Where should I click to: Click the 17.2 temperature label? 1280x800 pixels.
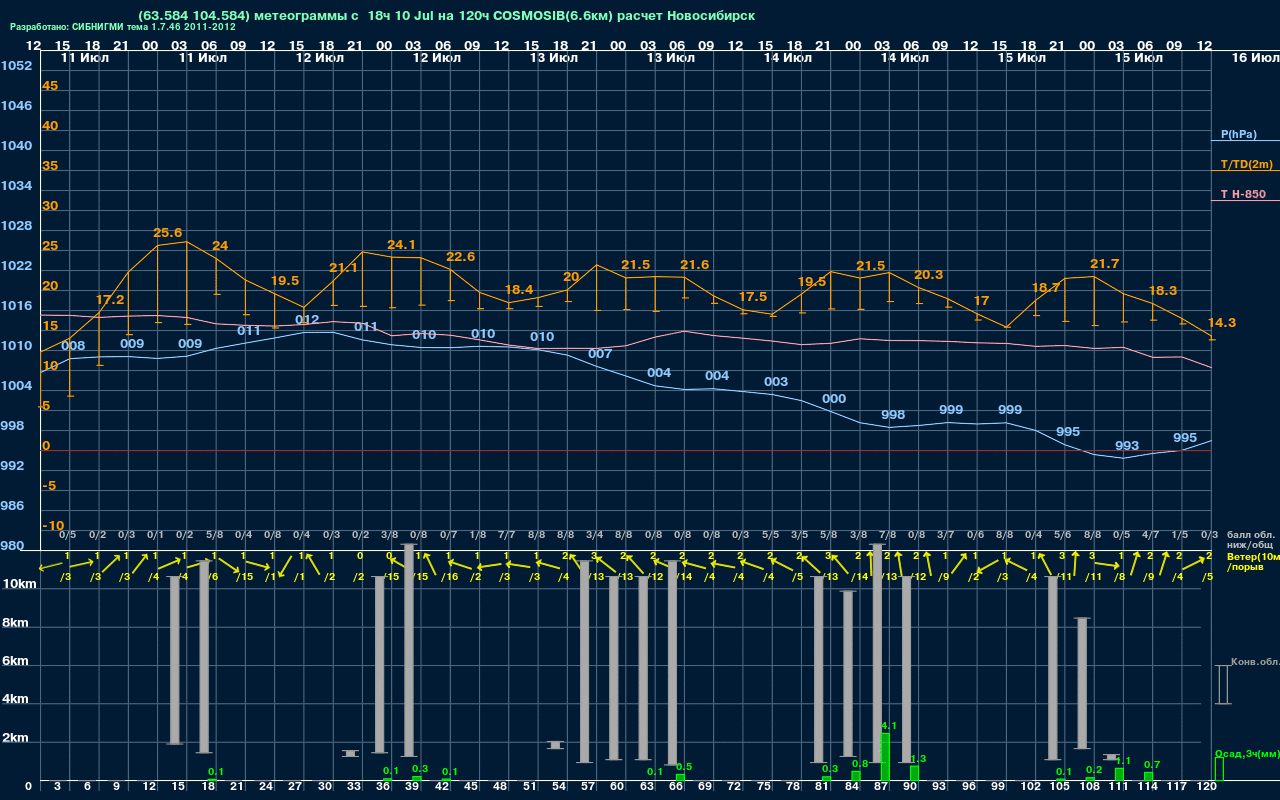click(110, 299)
